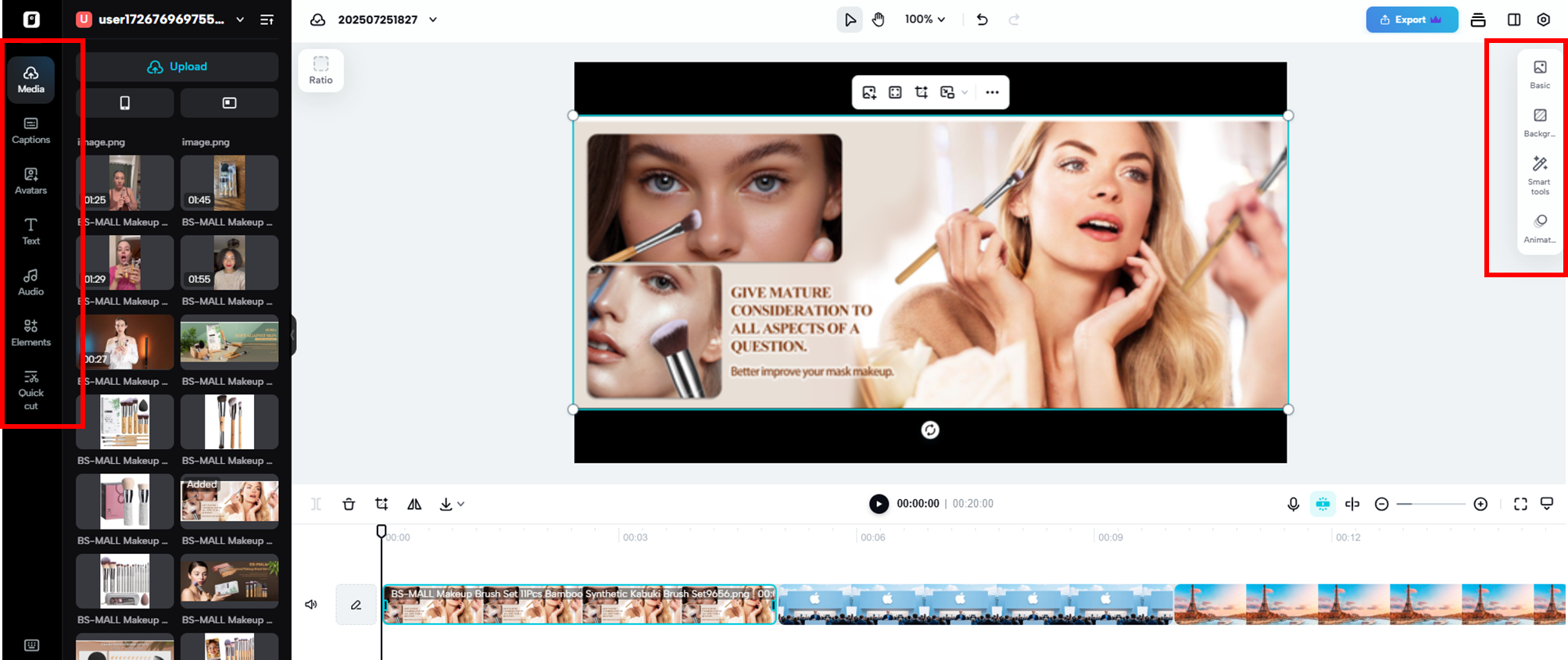Switch to the Elements tab

point(31,333)
